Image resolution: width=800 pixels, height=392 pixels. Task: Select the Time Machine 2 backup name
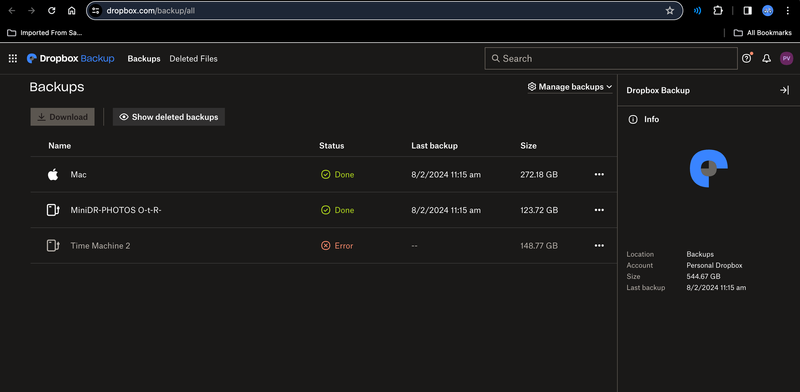pyautogui.click(x=100, y=246)
